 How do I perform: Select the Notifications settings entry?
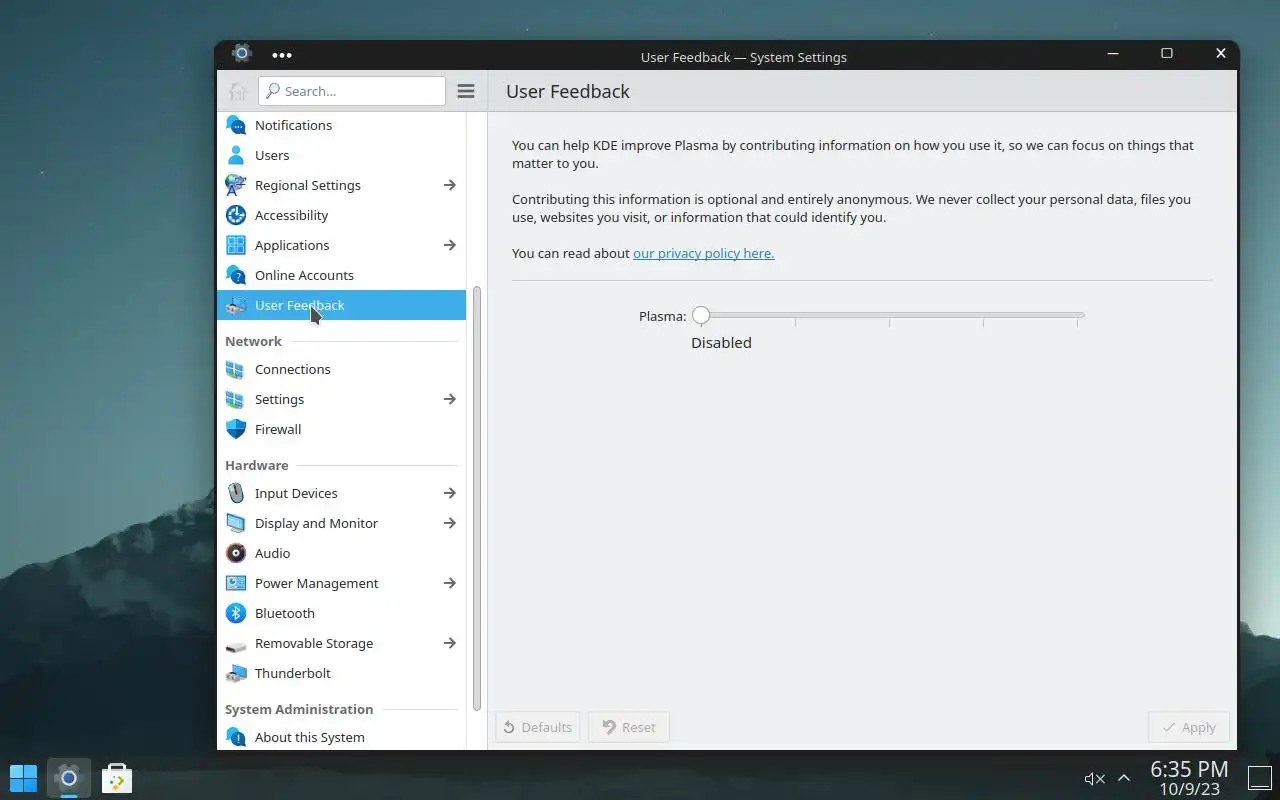point(341,125)
